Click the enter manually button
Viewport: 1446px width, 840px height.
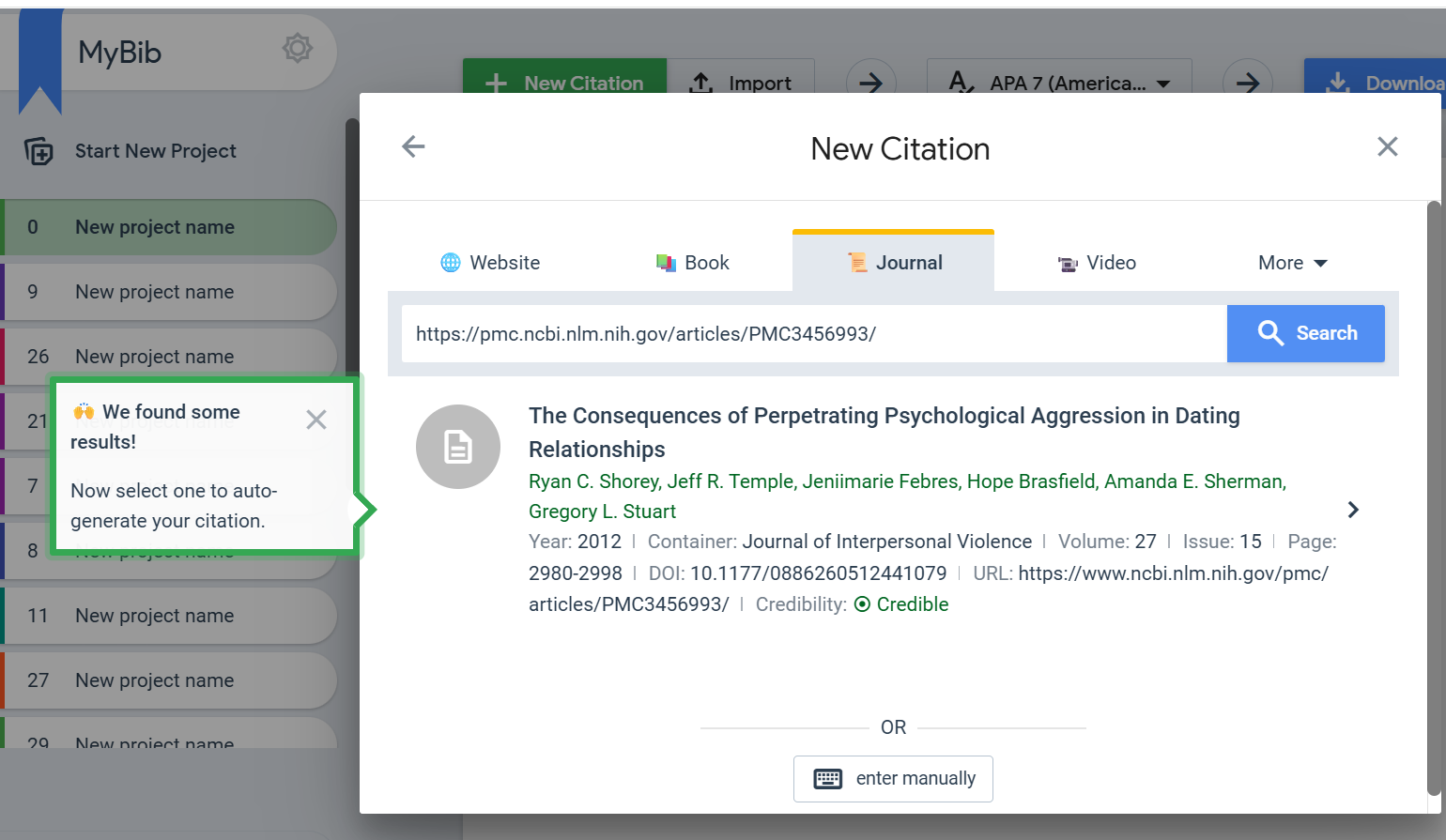tap(893, 779)
